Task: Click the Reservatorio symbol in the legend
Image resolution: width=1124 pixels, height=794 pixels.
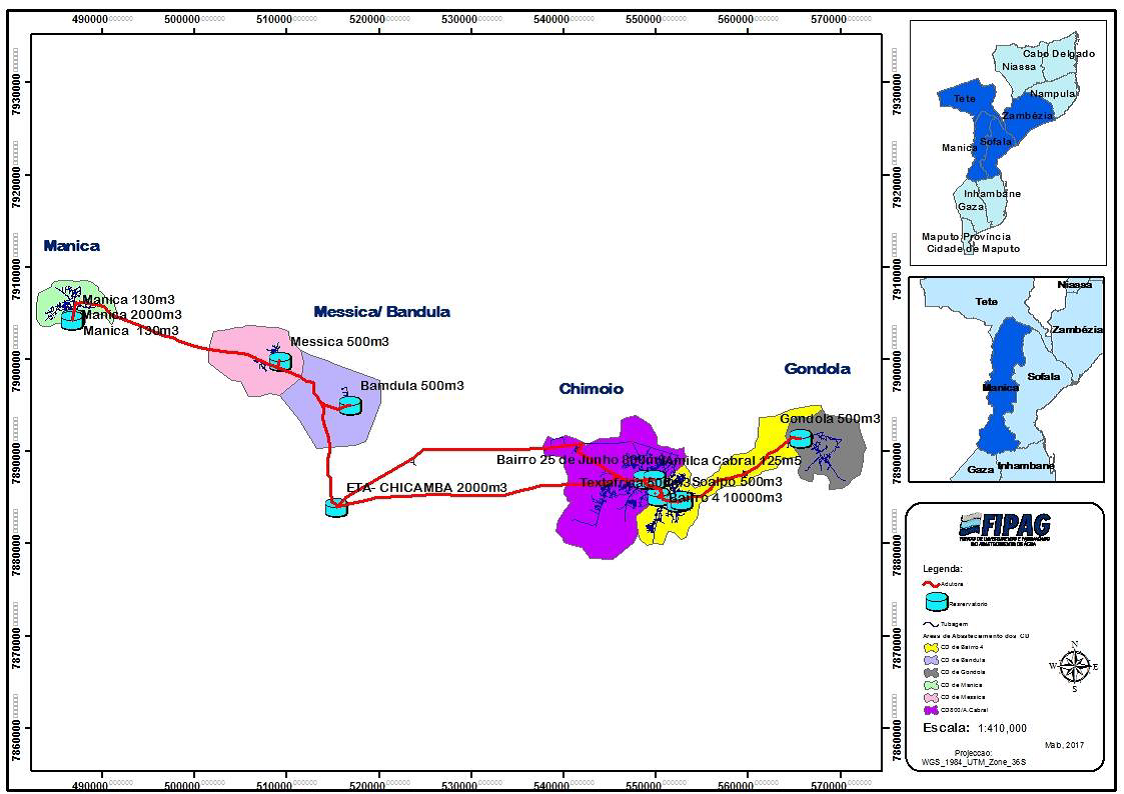Action: (x=937, y=602)
